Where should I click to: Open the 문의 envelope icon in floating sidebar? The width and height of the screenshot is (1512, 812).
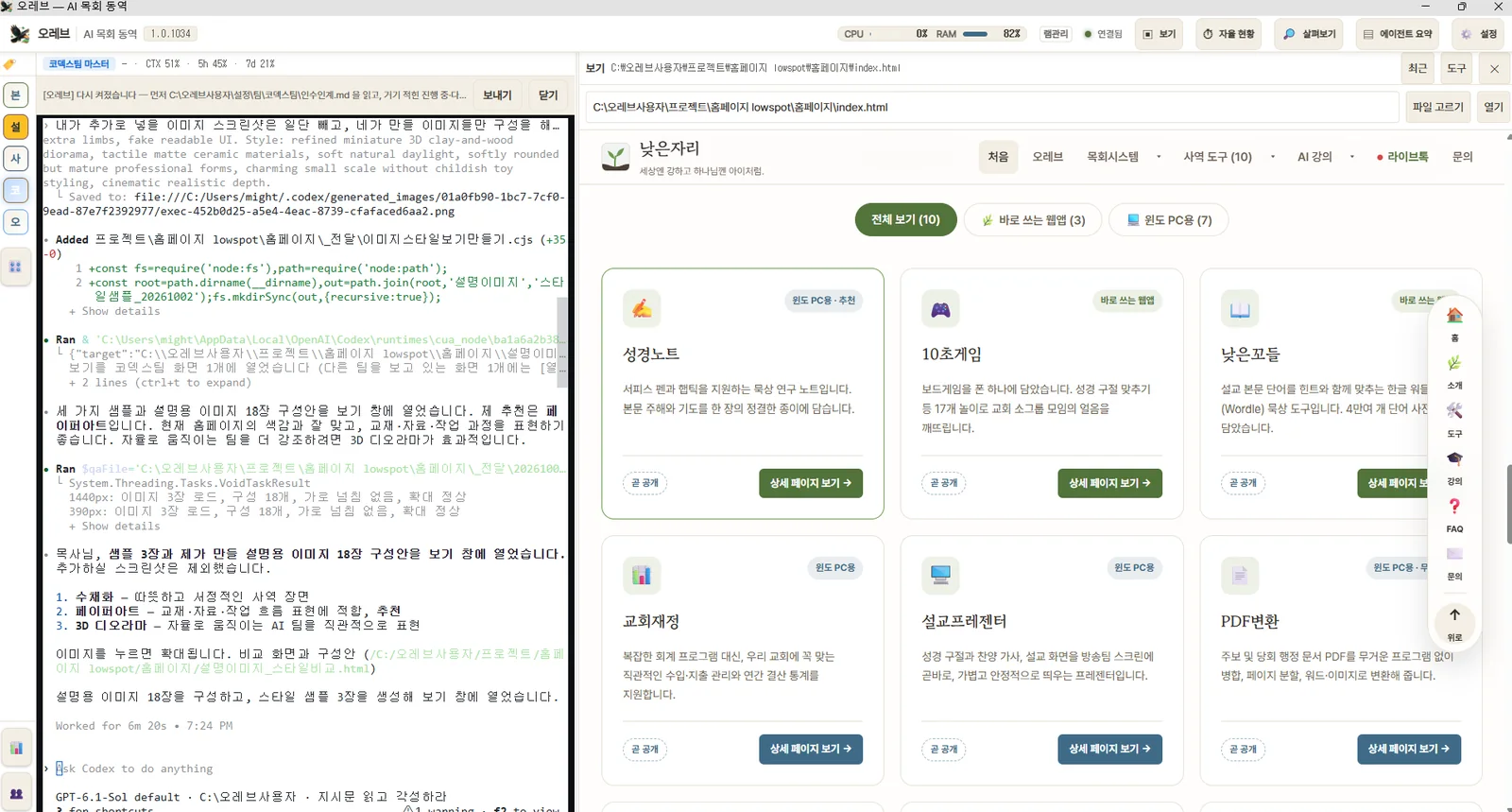pos(1454,554)
